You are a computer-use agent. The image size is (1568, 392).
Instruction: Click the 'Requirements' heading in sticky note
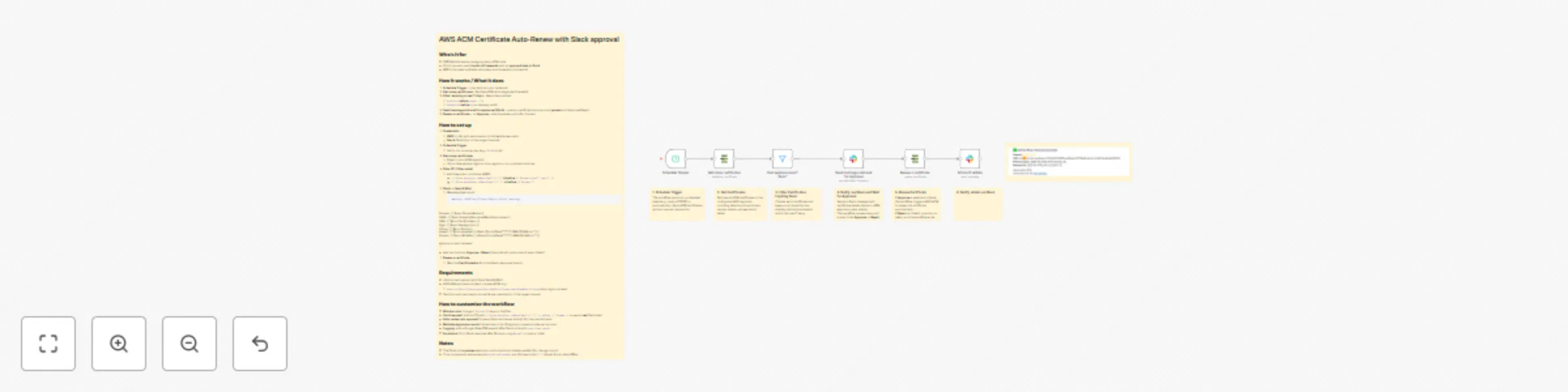point(455,272)
